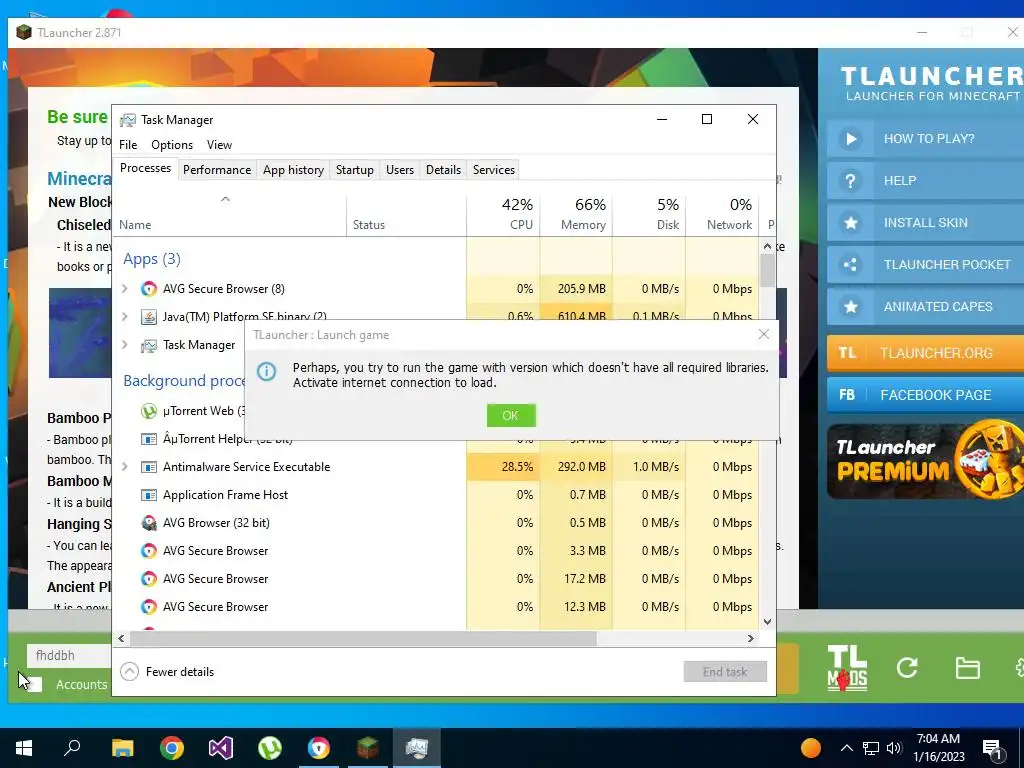Screen dimensions: 1024x768
Task: Open taskbar Search magnifier
Action: 72,748
